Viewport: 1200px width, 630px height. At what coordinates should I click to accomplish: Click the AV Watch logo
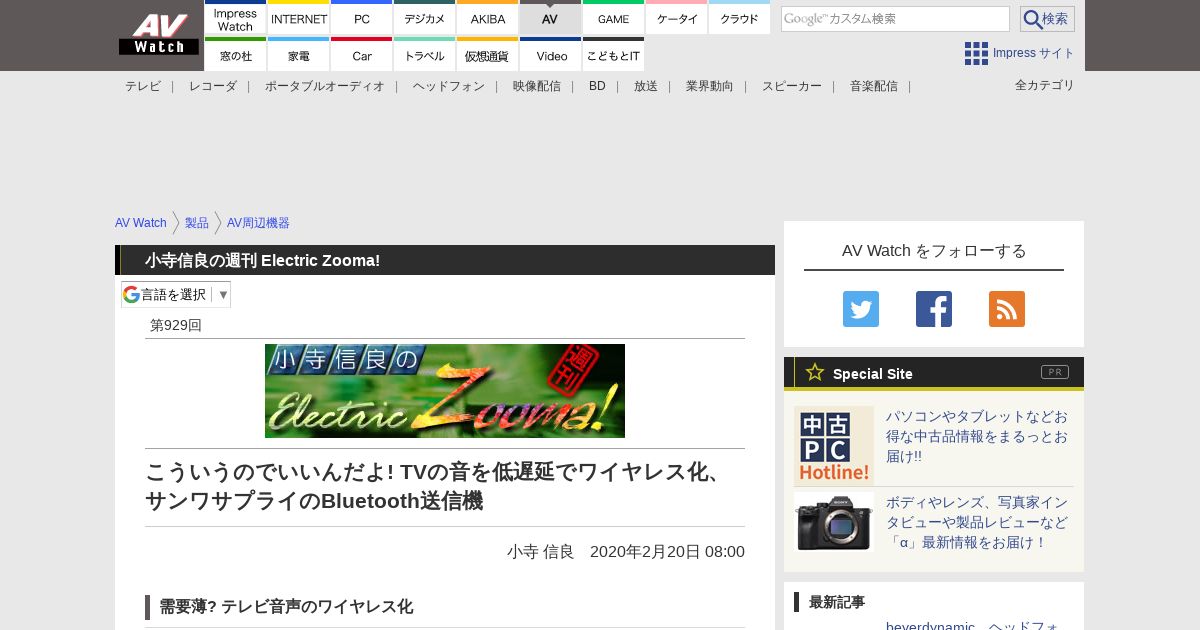click(158, 34)
